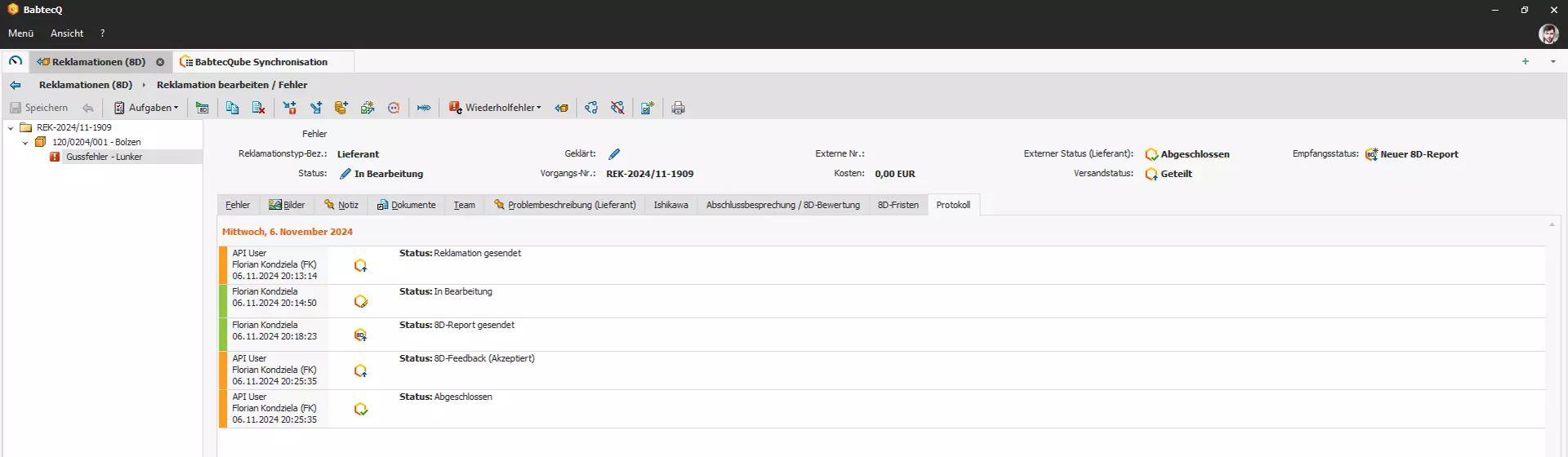This screenshot has height=457, width=1568.
Task: Click the blue forward arrows toolbar icon
Action: [424, 108]
